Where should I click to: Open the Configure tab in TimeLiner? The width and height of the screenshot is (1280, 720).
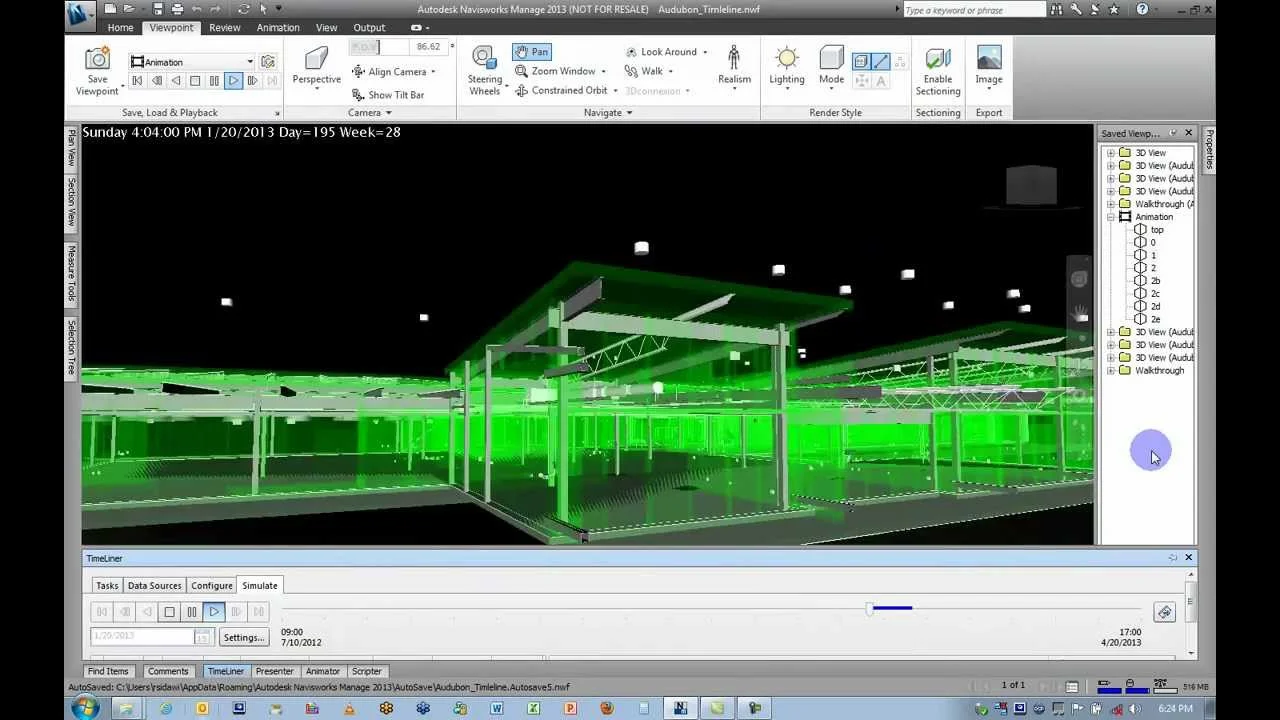click(x=211, y=585)
